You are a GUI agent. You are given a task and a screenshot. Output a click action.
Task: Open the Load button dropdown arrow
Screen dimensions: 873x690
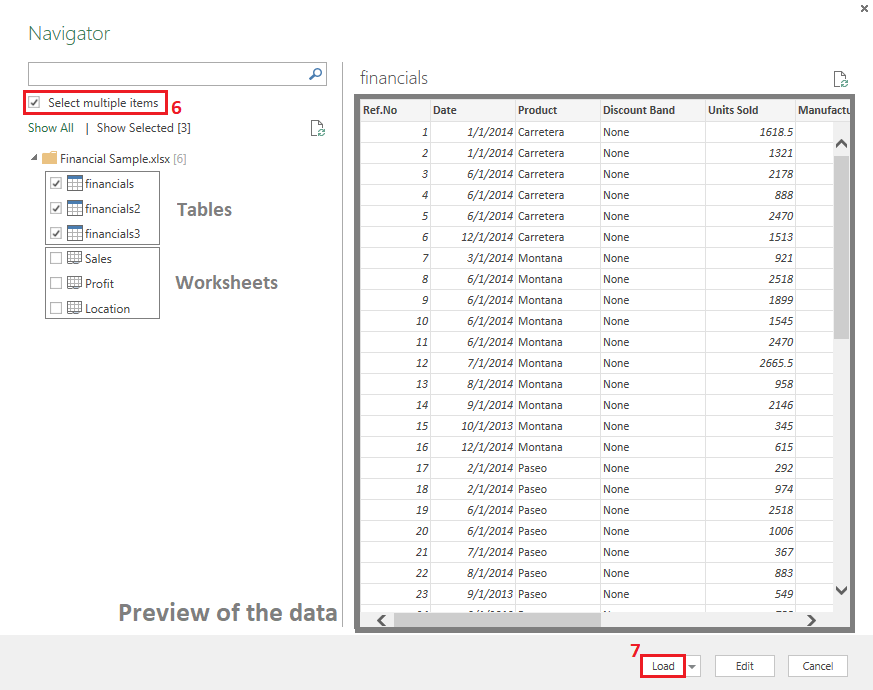(x=693, y=667)
